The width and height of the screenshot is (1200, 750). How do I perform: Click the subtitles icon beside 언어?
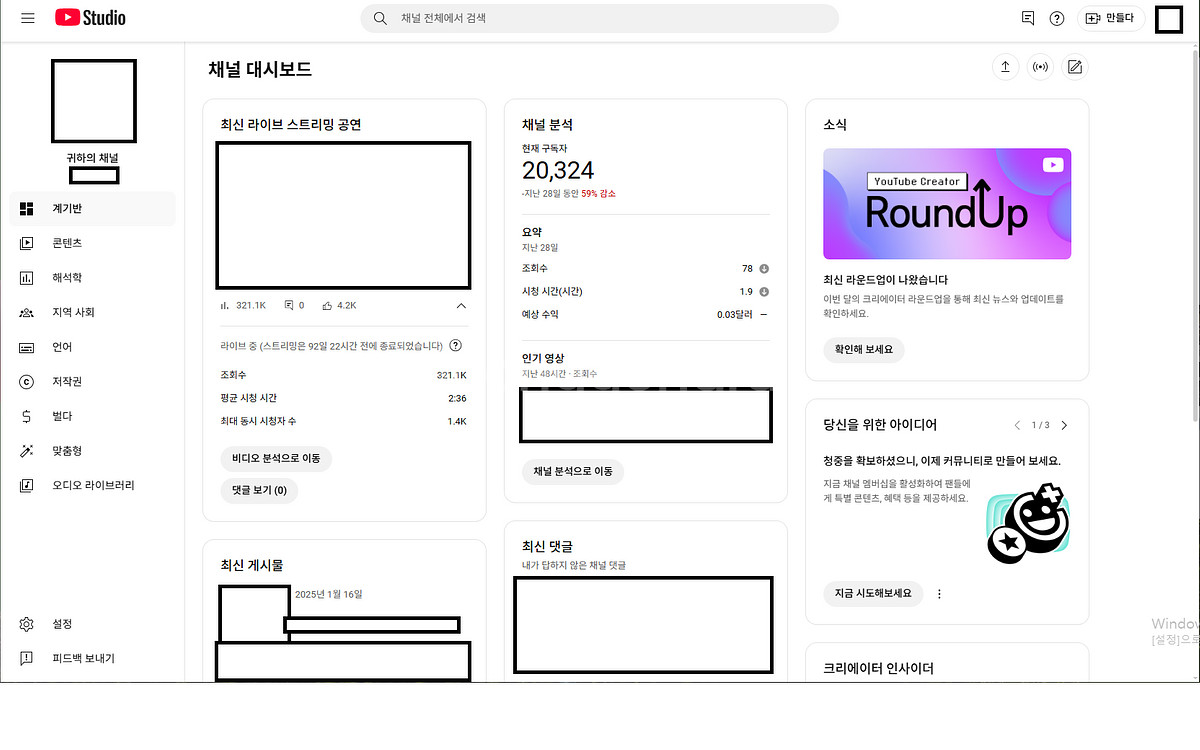(27, 347)
